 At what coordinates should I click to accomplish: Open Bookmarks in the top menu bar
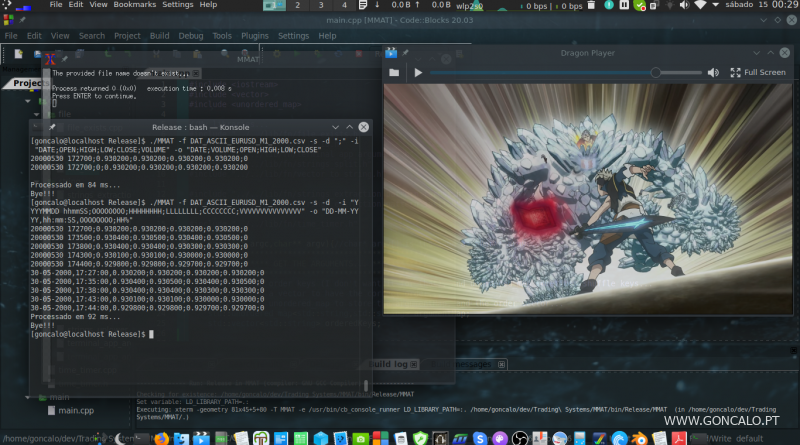pos(134,5)
